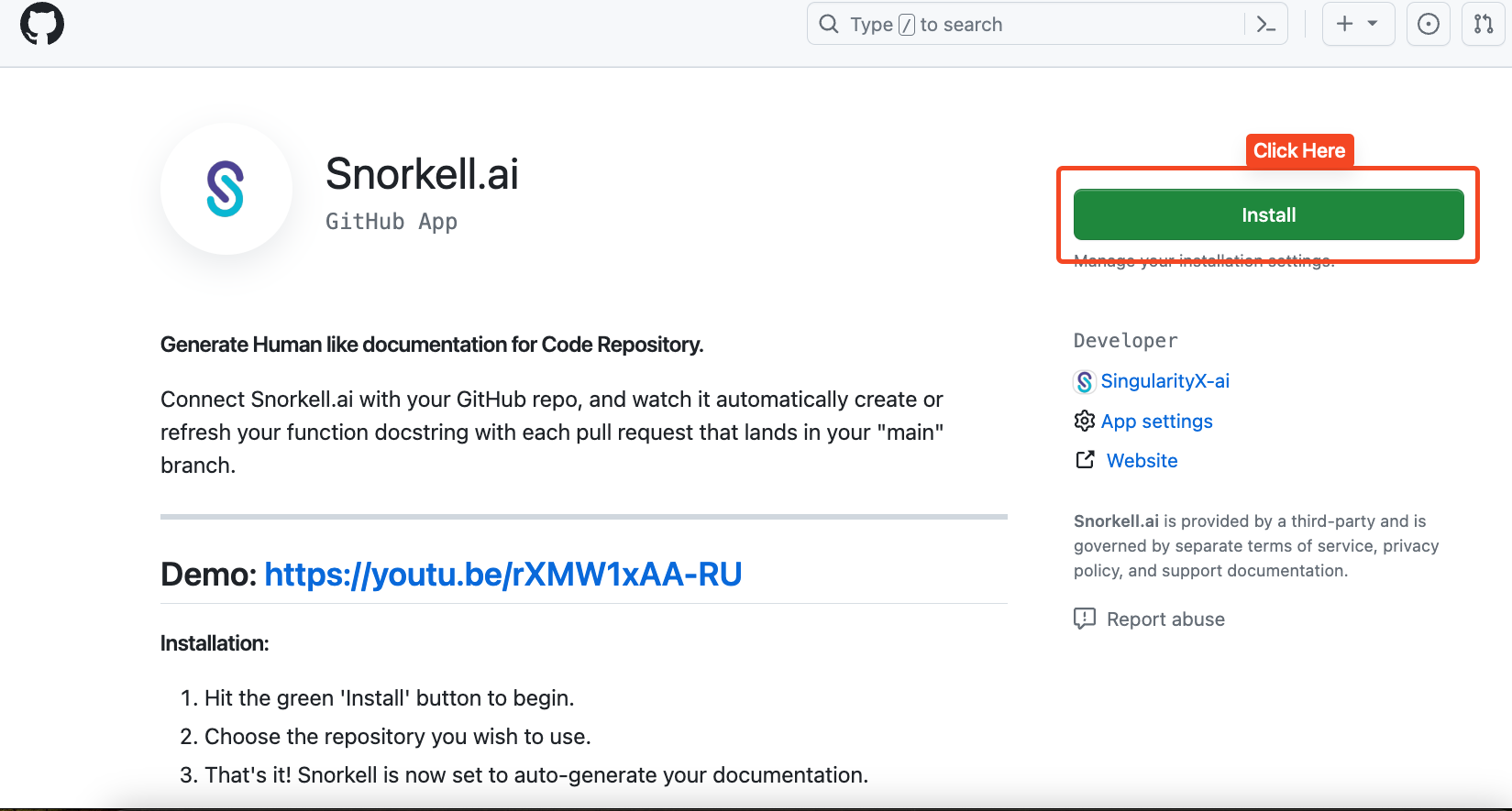
Task: Click the 'Connect Snorkell.ai with your GitHub repo' paragraph
Action: tap(552, 433)
